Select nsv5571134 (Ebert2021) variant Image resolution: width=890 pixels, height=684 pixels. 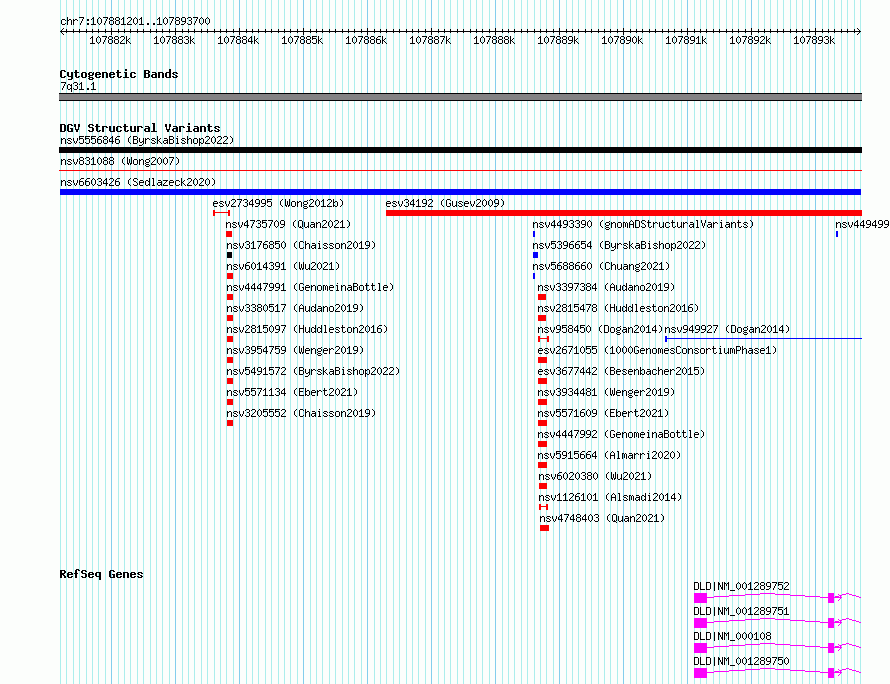point(292,392)
